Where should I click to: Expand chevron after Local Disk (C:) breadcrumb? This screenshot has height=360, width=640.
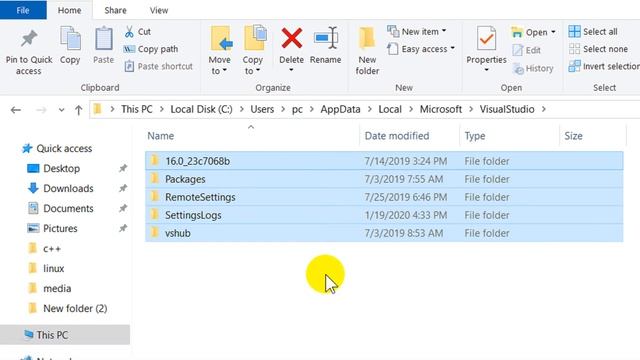point(242,109)
